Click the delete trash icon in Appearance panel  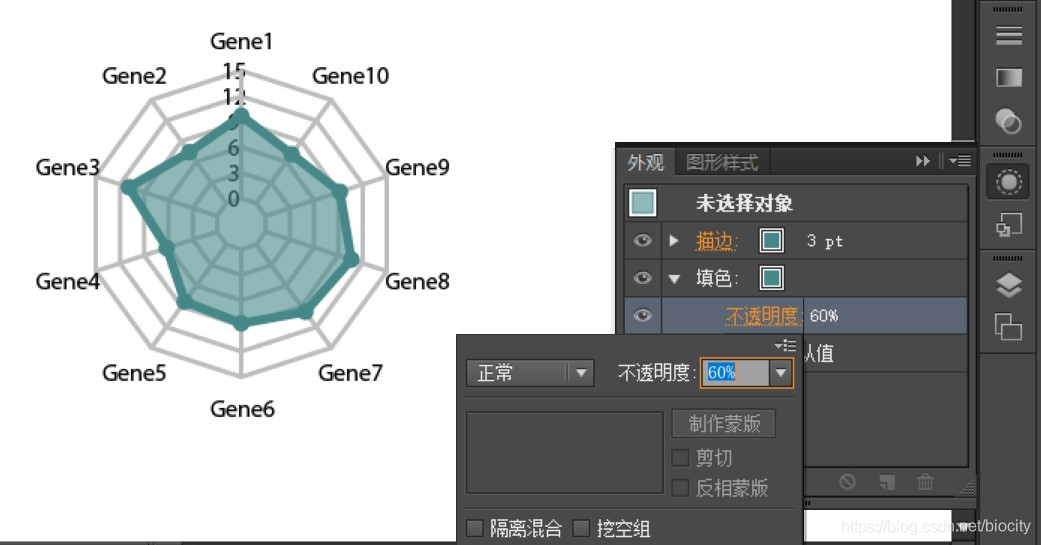(926, 482)
